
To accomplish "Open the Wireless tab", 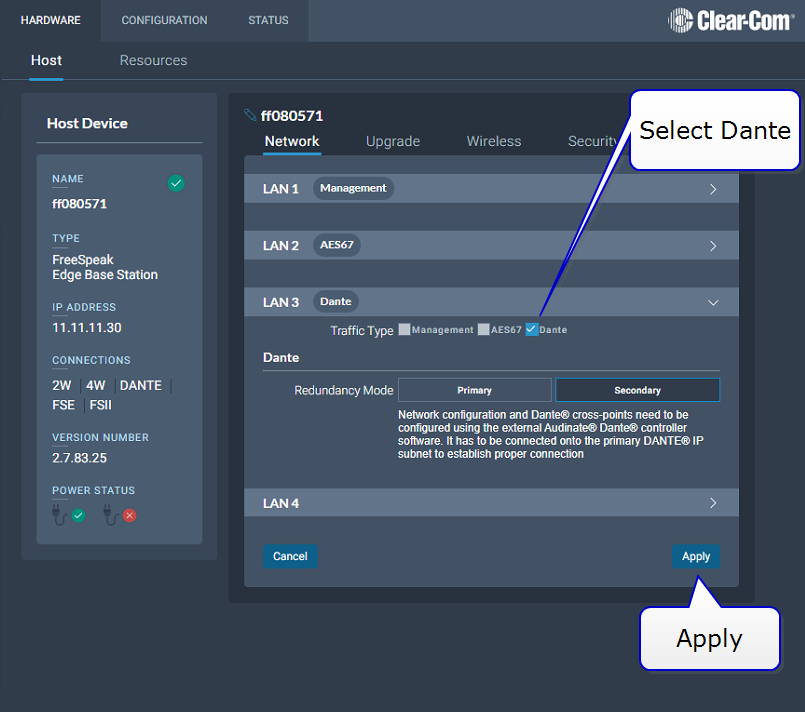I will click(x=493, y=142).
